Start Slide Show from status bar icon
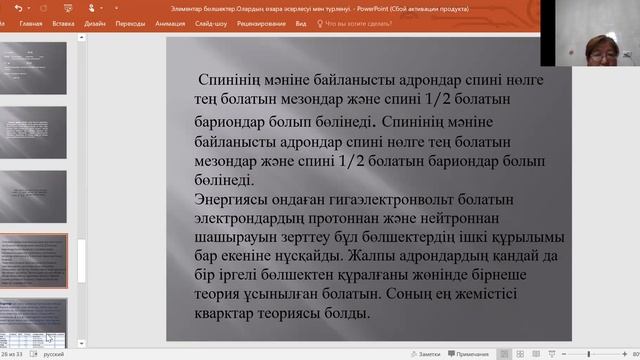 [552, 354]
